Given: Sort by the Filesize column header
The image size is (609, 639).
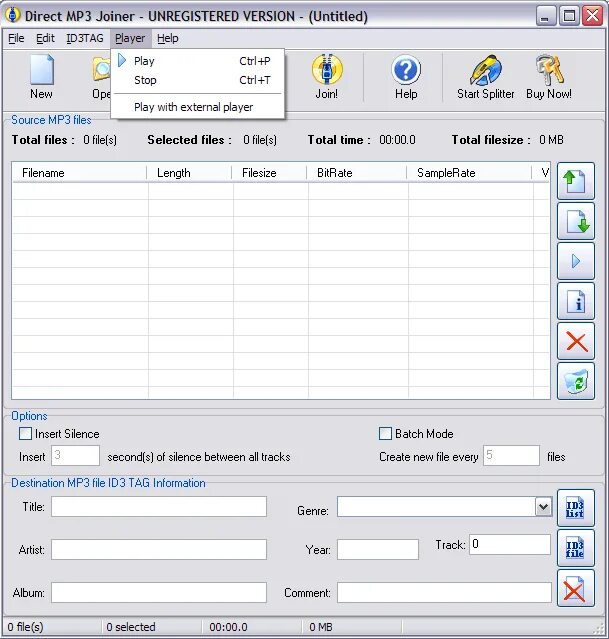Looking at the screenshot, I should [269, 173].
